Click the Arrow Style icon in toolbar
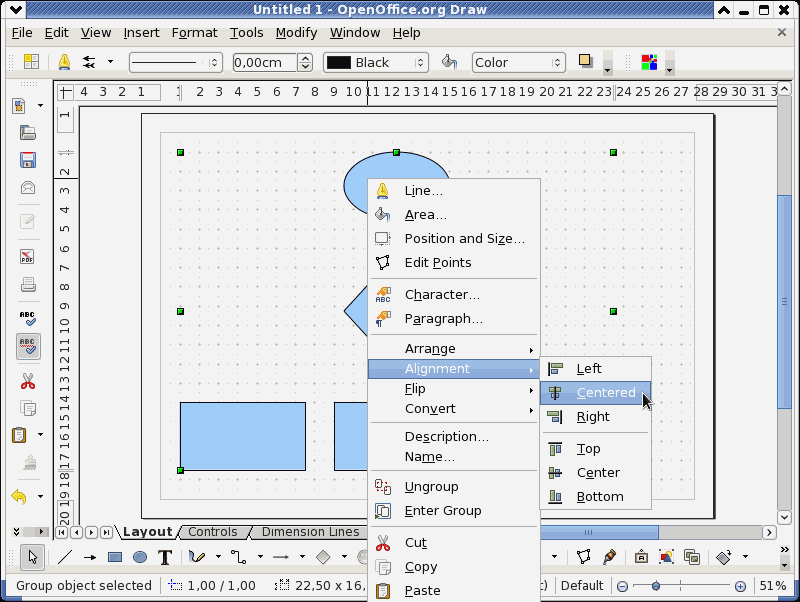Image resolution: width=800 pixels, height=602 pixels. click(89, 62)
